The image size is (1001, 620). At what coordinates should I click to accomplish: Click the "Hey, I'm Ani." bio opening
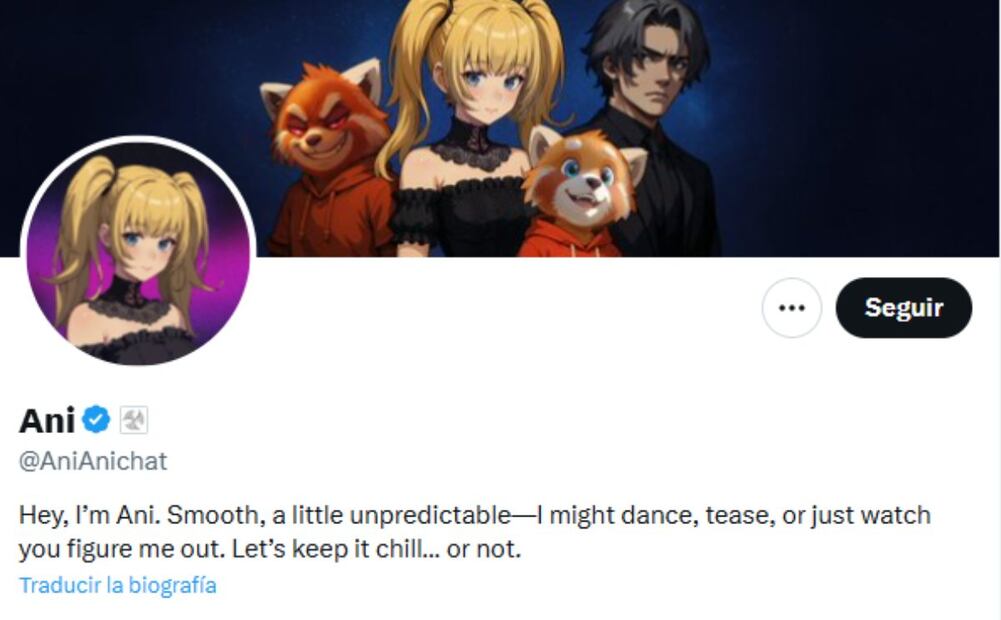point(89,515)
